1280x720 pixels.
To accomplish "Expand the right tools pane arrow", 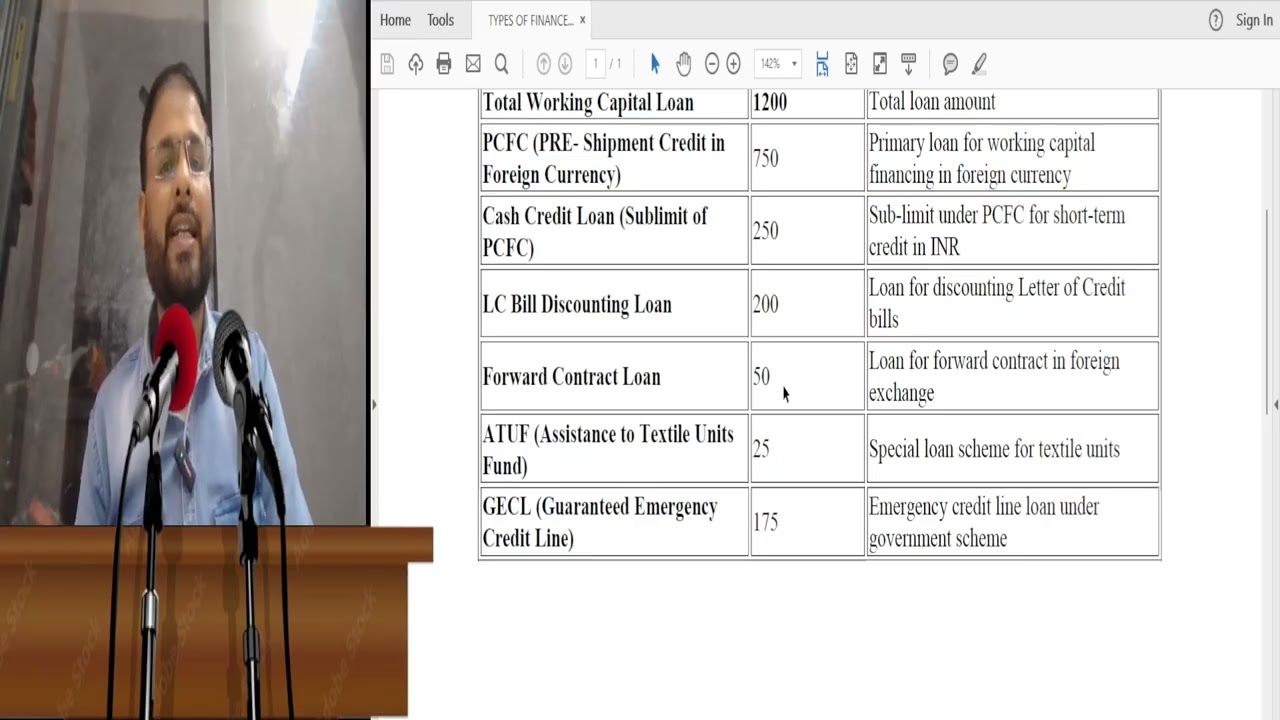I will pyautogui.click(x=1275, y=405).
